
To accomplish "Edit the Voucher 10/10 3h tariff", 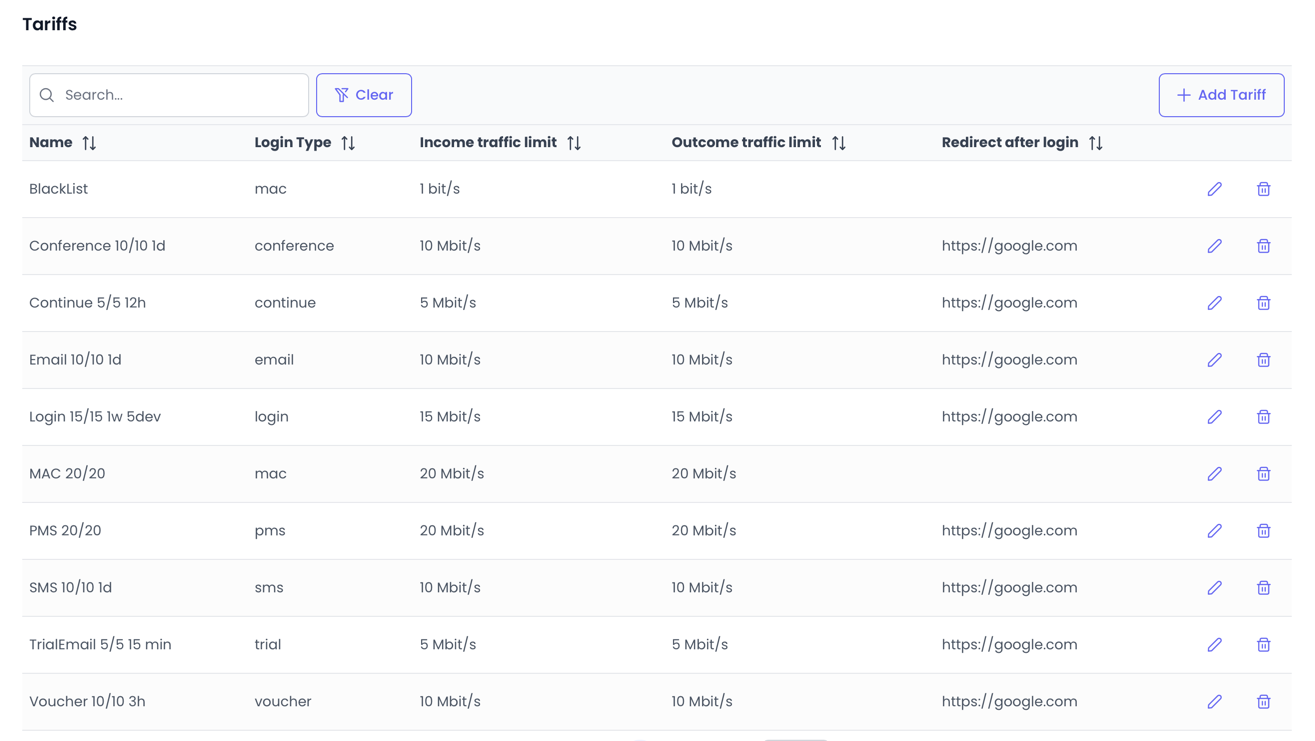I will click(x=1214, y=702).
